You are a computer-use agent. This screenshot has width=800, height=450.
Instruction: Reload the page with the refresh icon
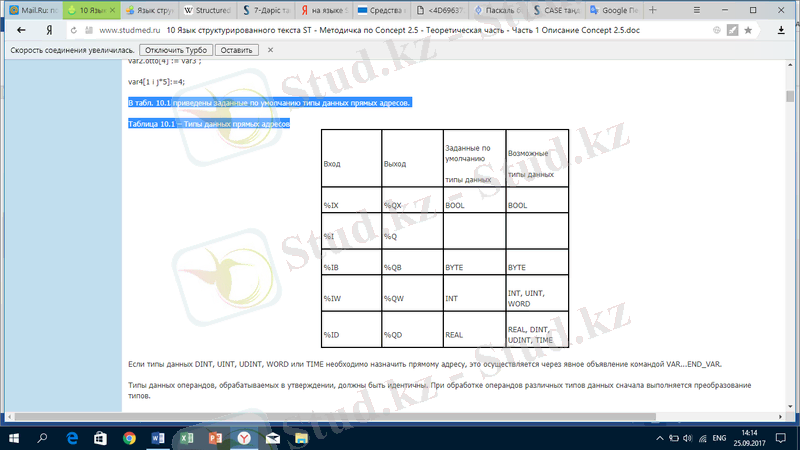click(74, 31)
